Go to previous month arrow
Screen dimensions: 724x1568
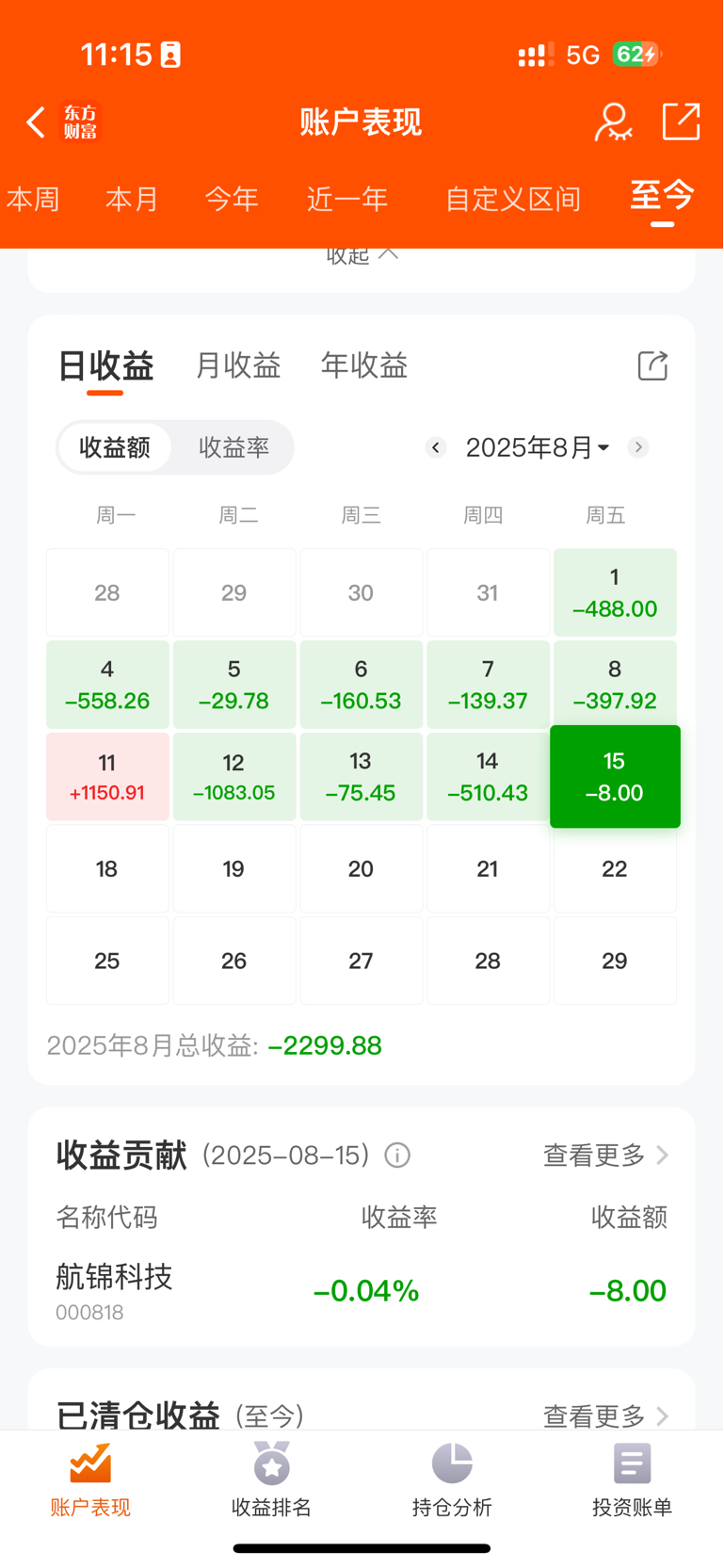point(435,447)
